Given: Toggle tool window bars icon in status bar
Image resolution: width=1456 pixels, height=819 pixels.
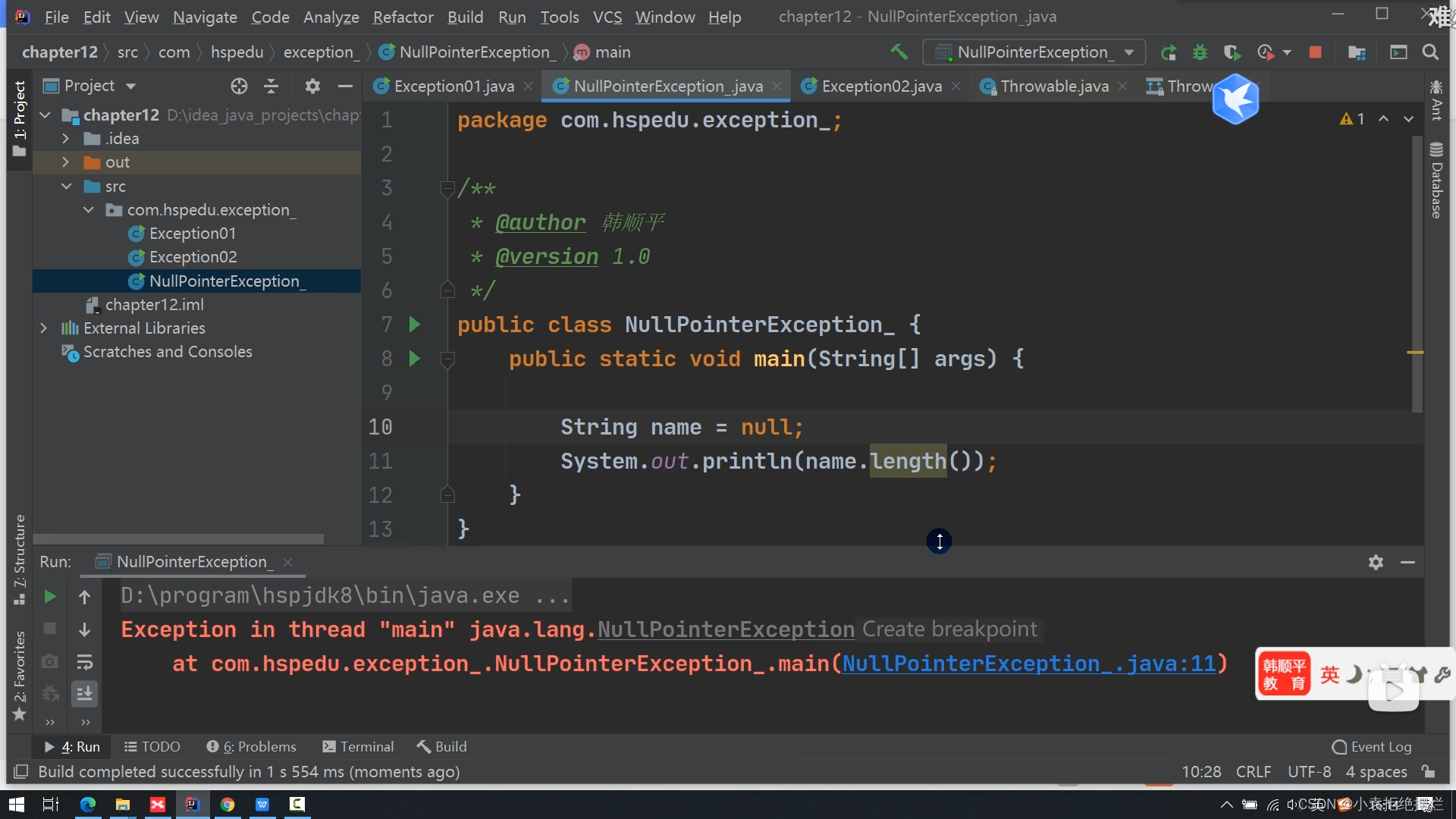Looking at the screenshot, I should pyautogui.click(x=21, y=772).
